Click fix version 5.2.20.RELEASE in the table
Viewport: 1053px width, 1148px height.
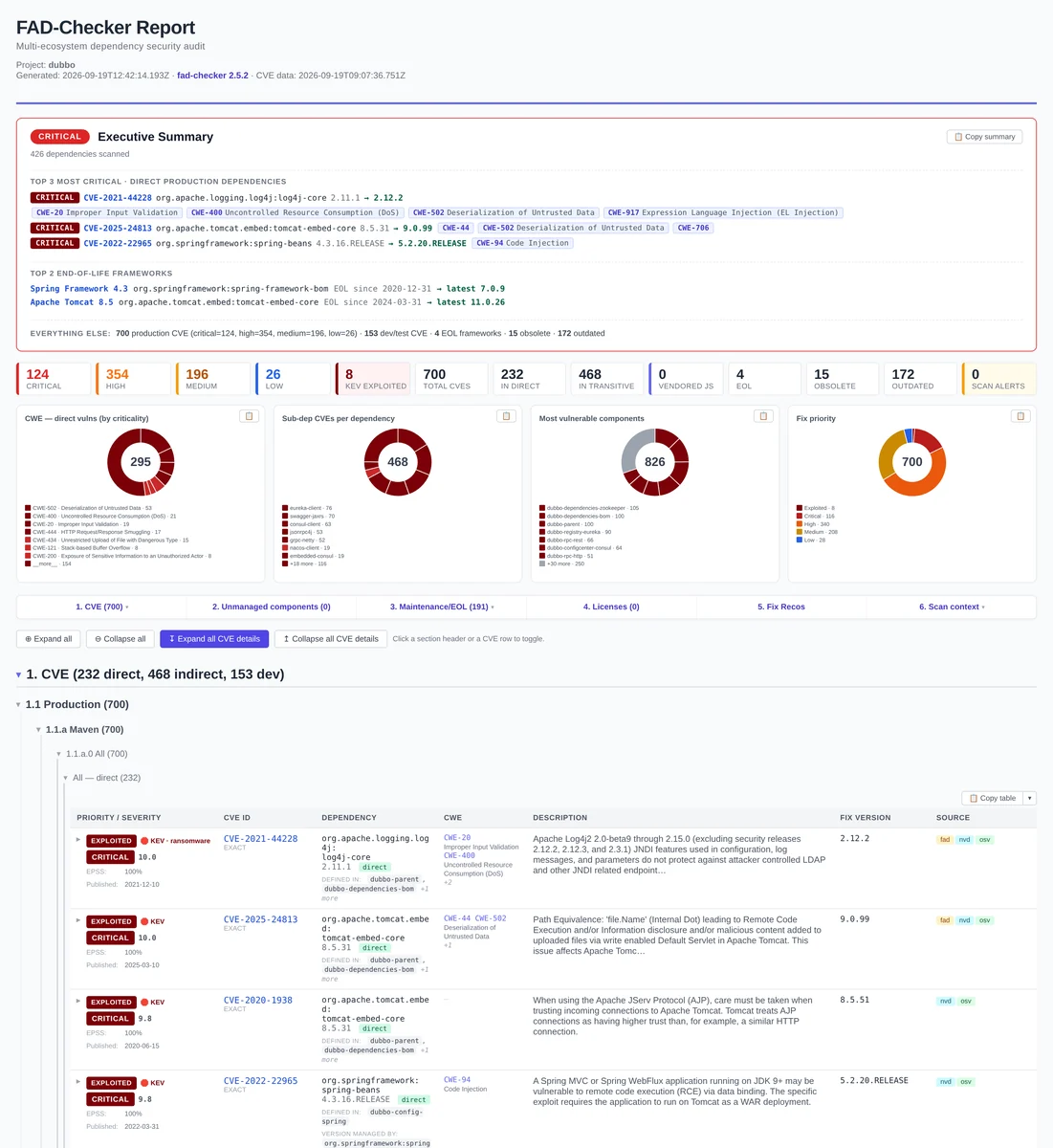pyautogui.click(x=874, y=1081)
